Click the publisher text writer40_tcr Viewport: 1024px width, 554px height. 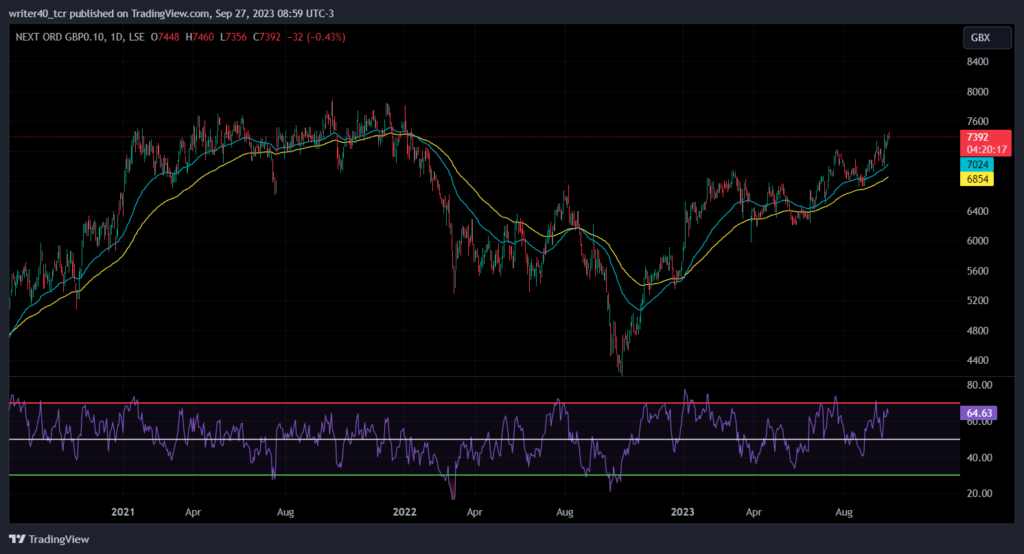pos(38,13)
